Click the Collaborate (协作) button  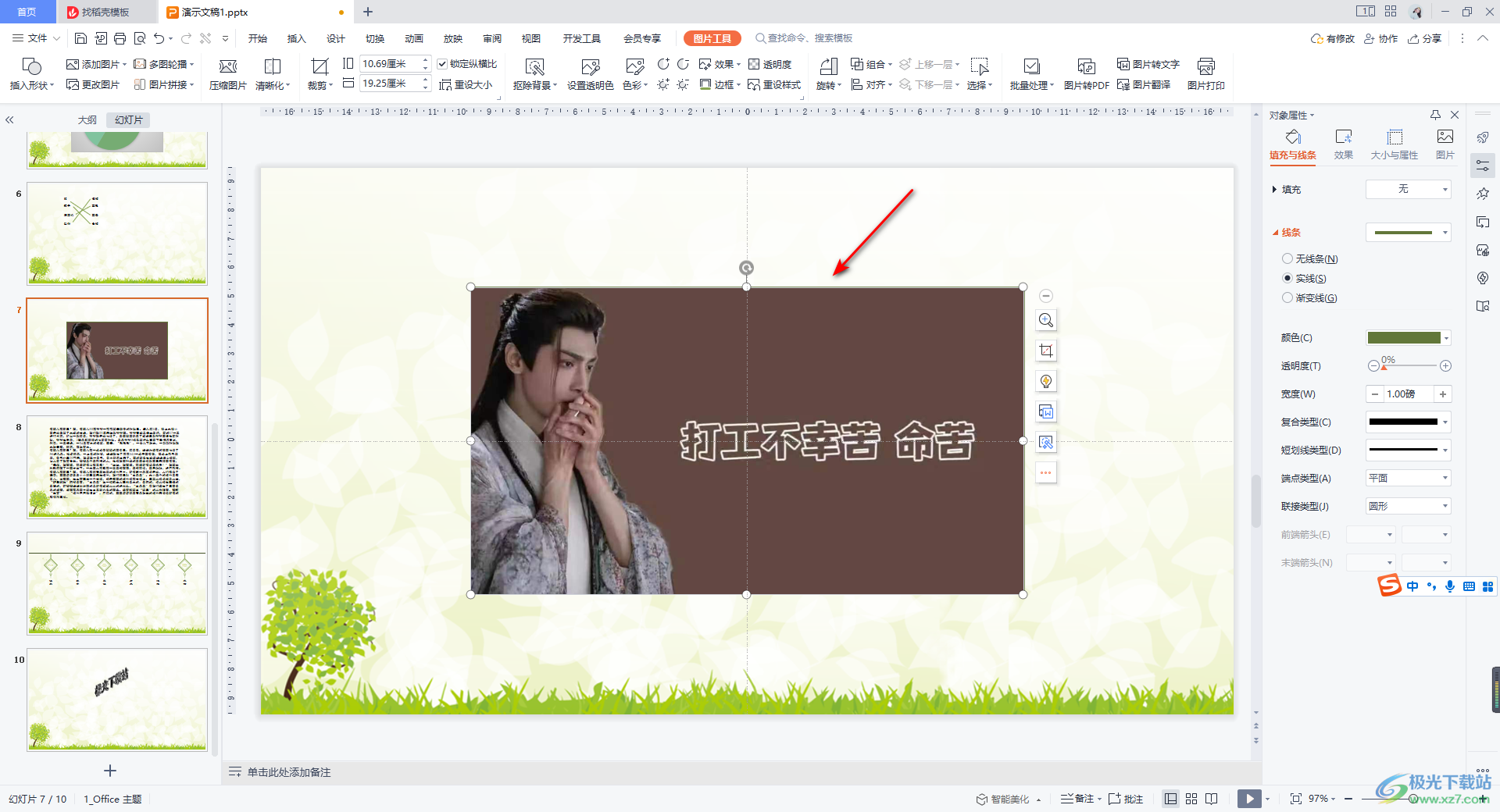[1380, 38]
